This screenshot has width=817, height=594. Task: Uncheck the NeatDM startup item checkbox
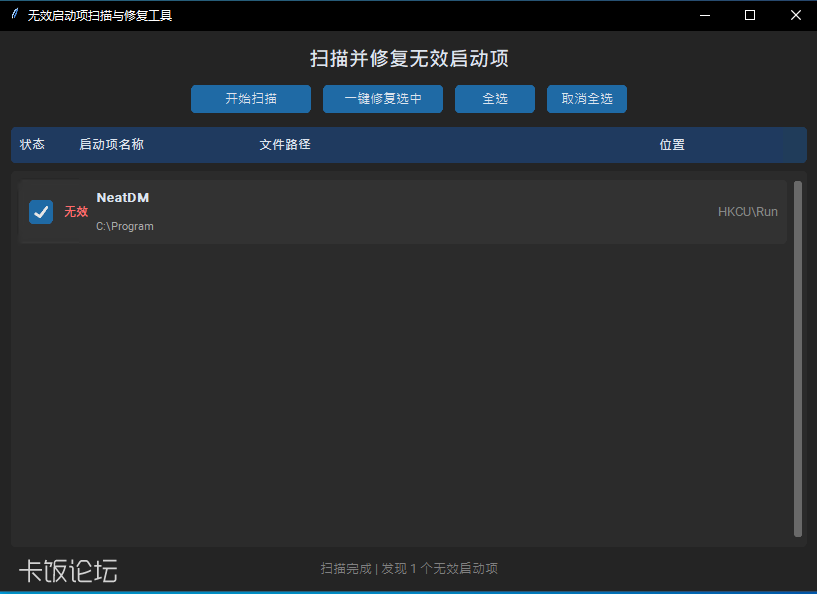coord(41,212)
